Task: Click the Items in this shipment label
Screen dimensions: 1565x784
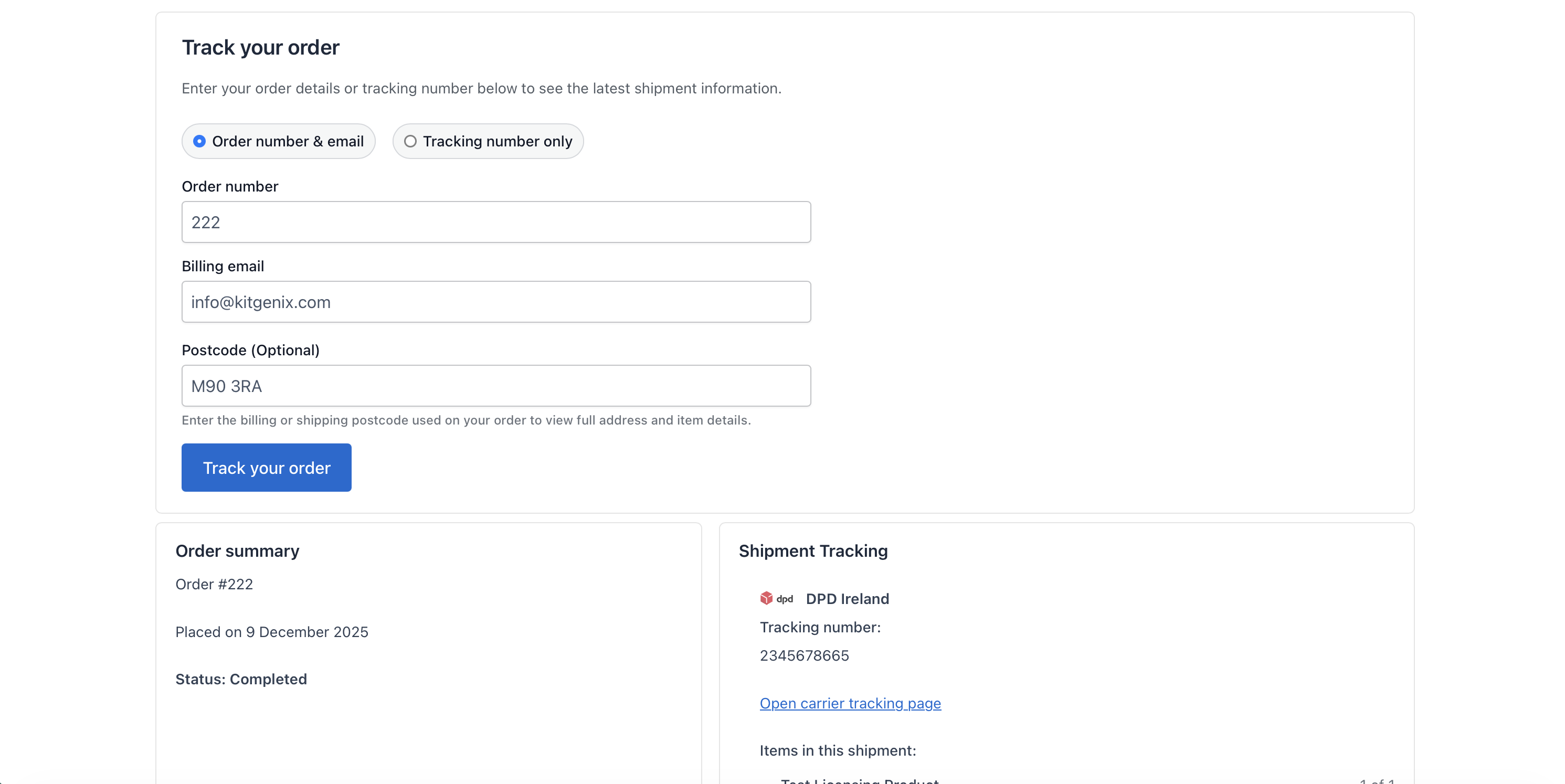Action: click(837, 750)
